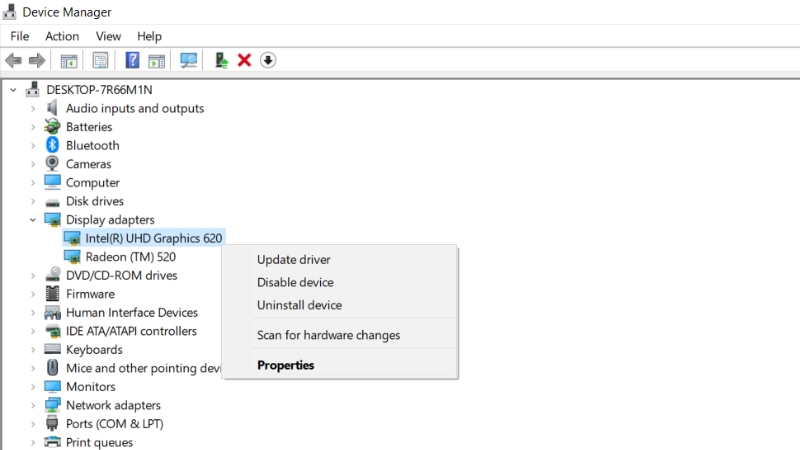This screenshot has width=800, height=450.
Task: Expand the Firmware node
Action: (x=33, y=294)
